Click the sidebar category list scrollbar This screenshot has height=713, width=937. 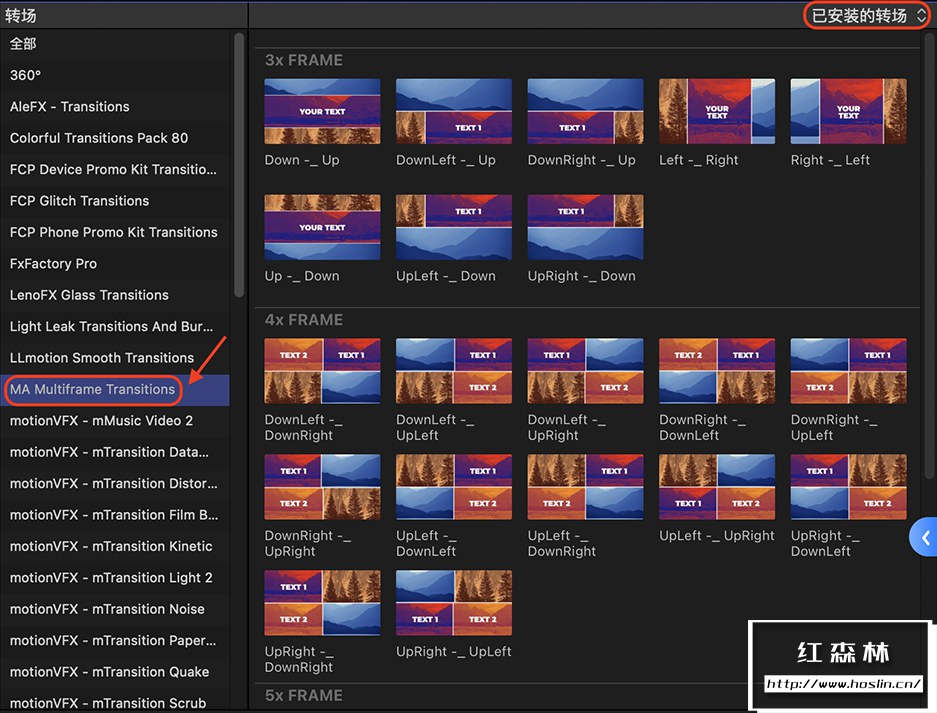click(x=239, y=165)
